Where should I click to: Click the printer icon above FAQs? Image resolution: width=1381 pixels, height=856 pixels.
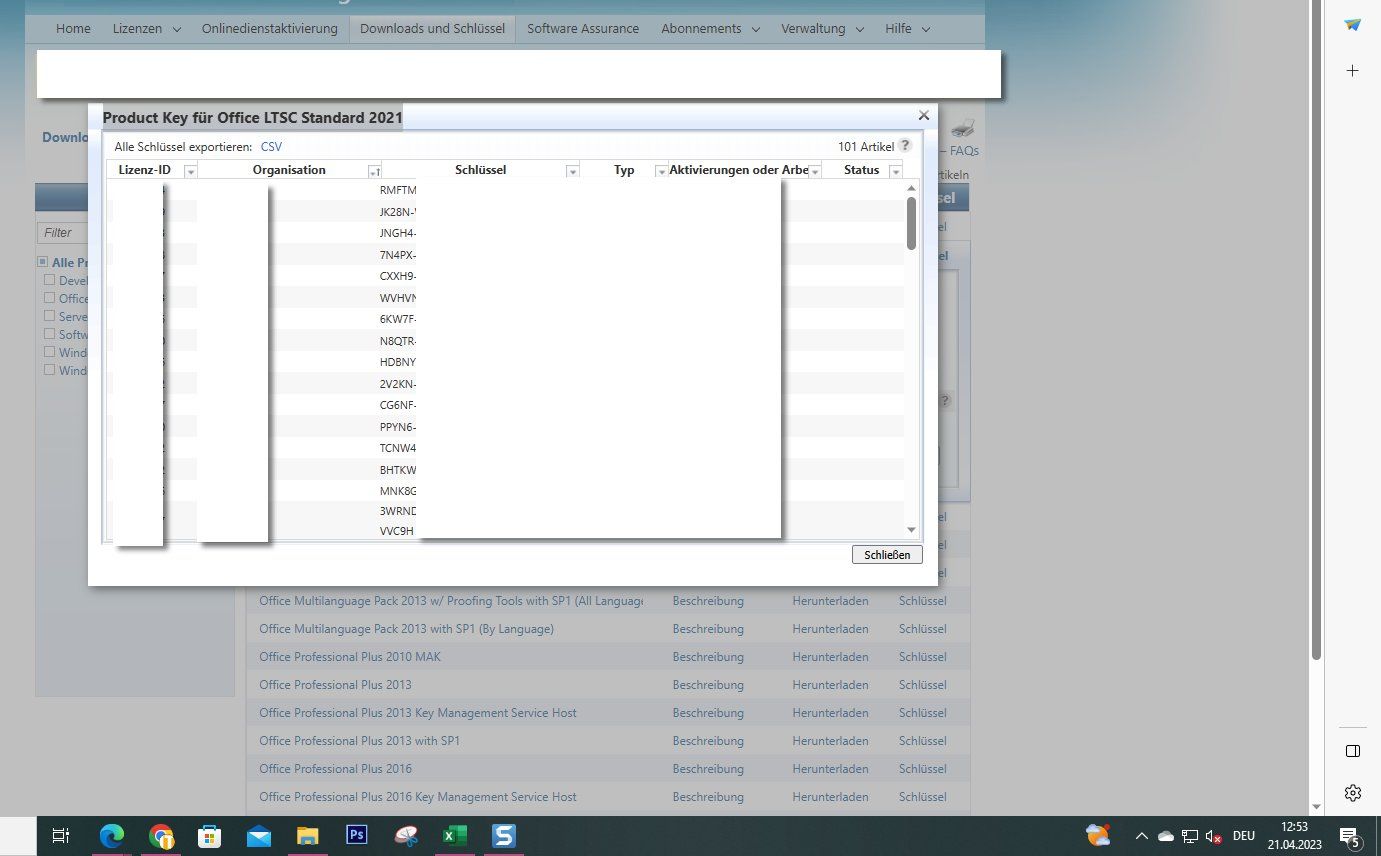point(962,128)
